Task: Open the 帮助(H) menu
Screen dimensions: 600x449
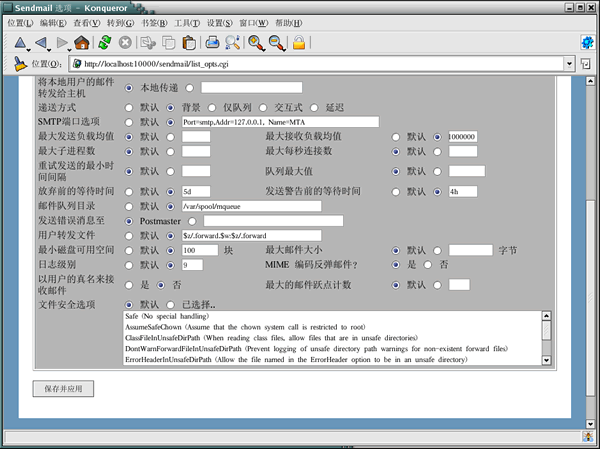Action: pos(289,23)
